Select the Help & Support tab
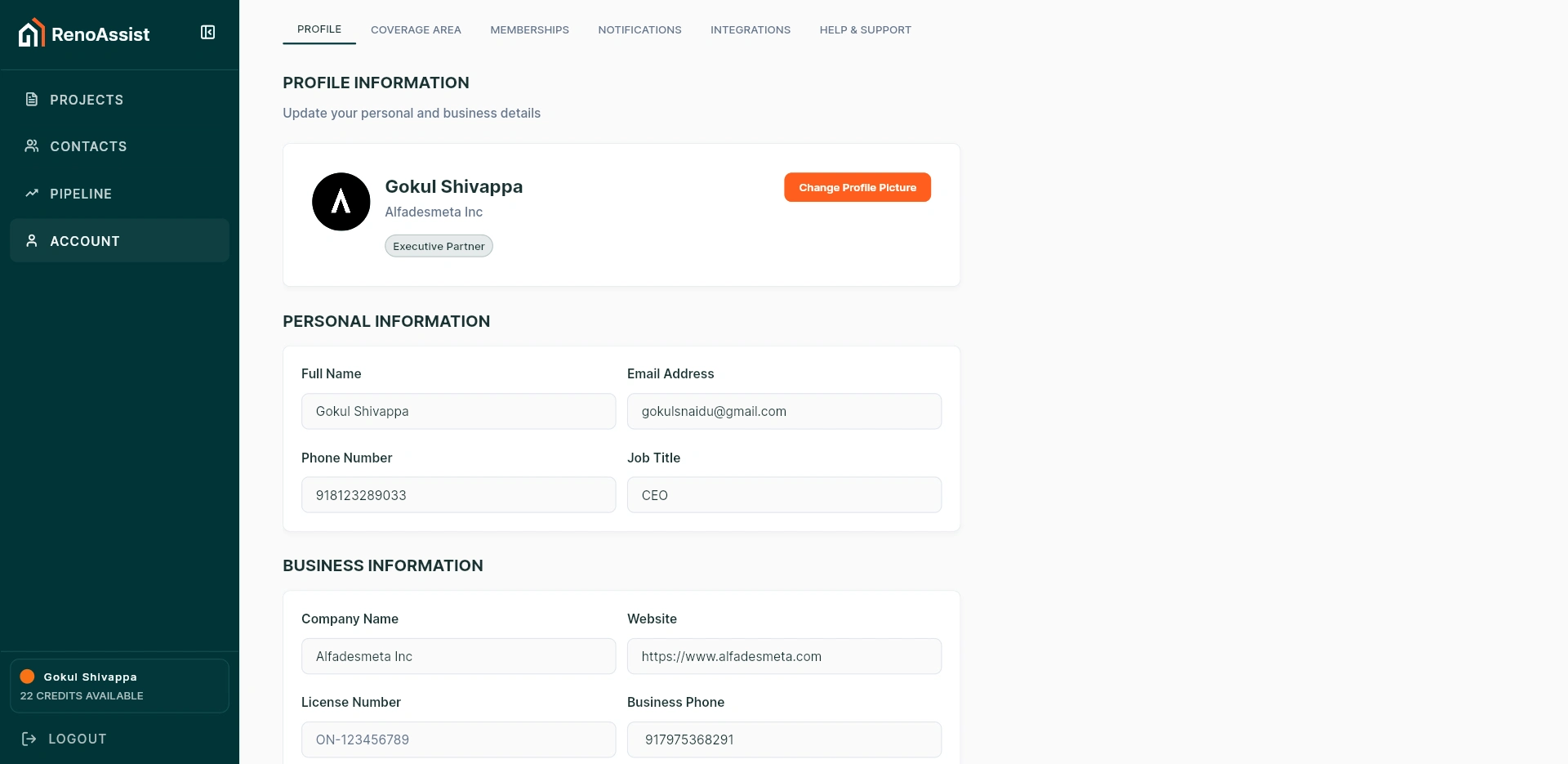1568x764 pixels. [865, 30]
